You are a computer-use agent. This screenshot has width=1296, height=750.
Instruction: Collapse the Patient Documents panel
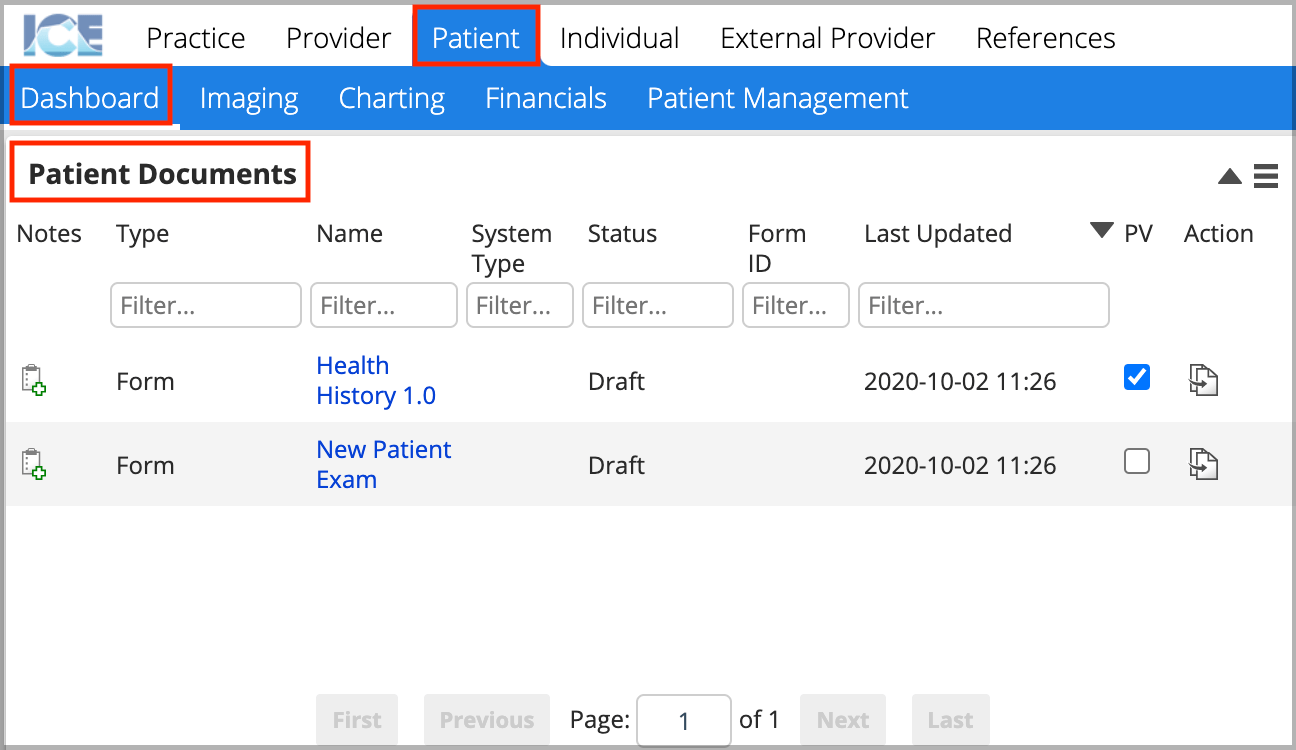(1230, 177)
